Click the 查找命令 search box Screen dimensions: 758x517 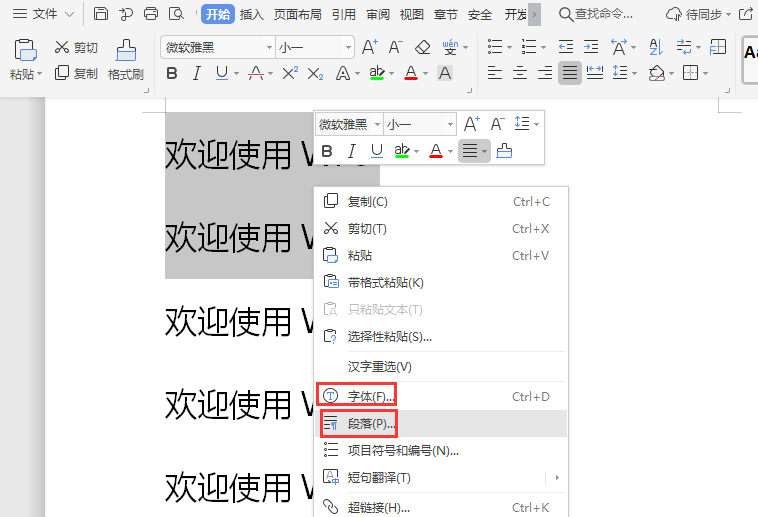[x=596, y=15]
